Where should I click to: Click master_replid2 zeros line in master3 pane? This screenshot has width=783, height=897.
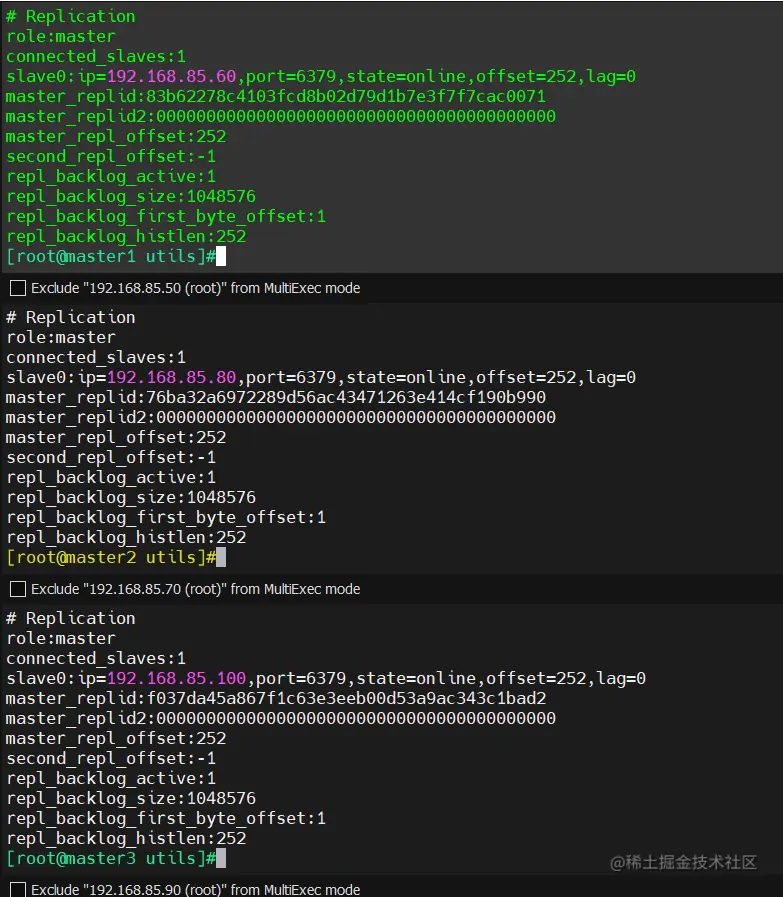tap(281, 718)
